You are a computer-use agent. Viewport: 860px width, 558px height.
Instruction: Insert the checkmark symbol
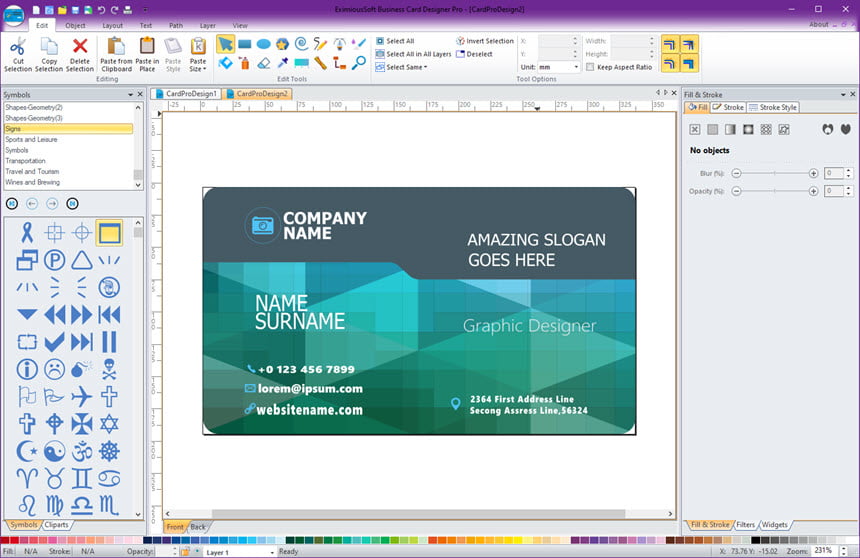[x=54, y=342]
